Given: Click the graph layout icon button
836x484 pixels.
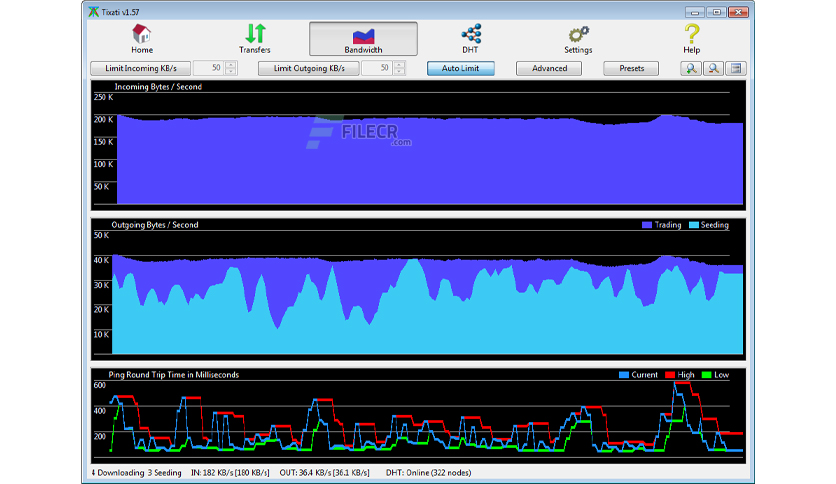Looking at the screenshot, I should [x=736, y=68].
